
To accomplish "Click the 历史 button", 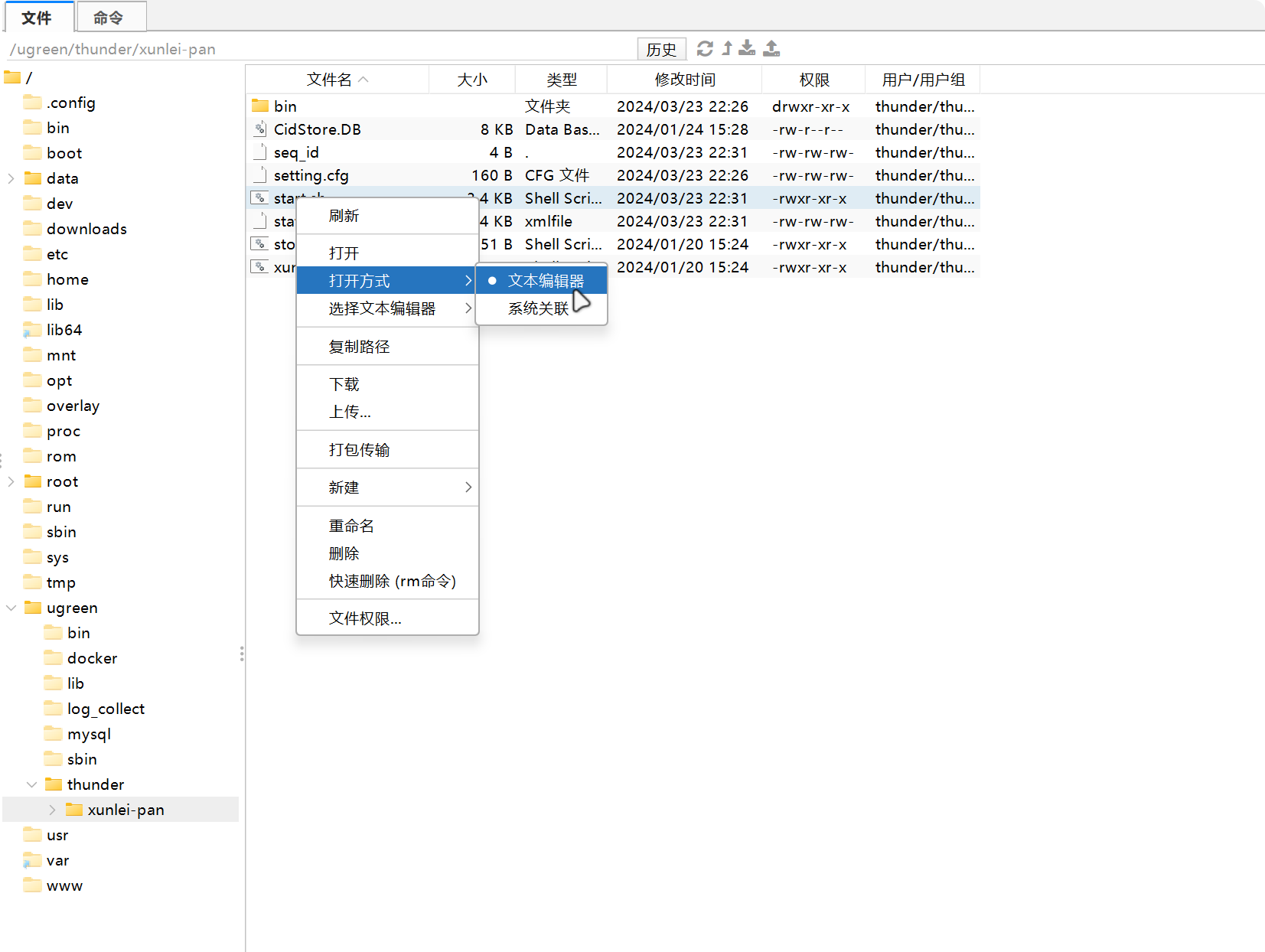I will coord(661,49).
